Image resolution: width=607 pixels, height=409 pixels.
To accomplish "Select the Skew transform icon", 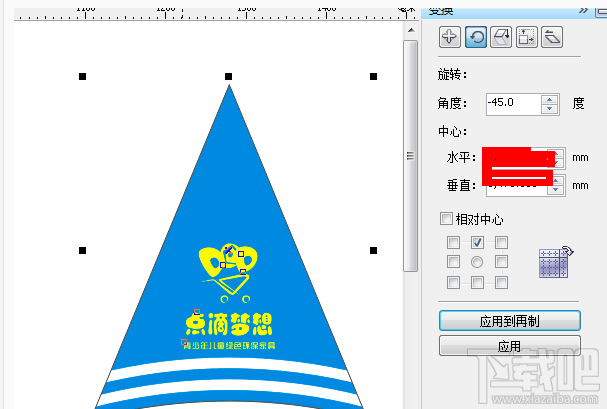I will pos(552,37).
